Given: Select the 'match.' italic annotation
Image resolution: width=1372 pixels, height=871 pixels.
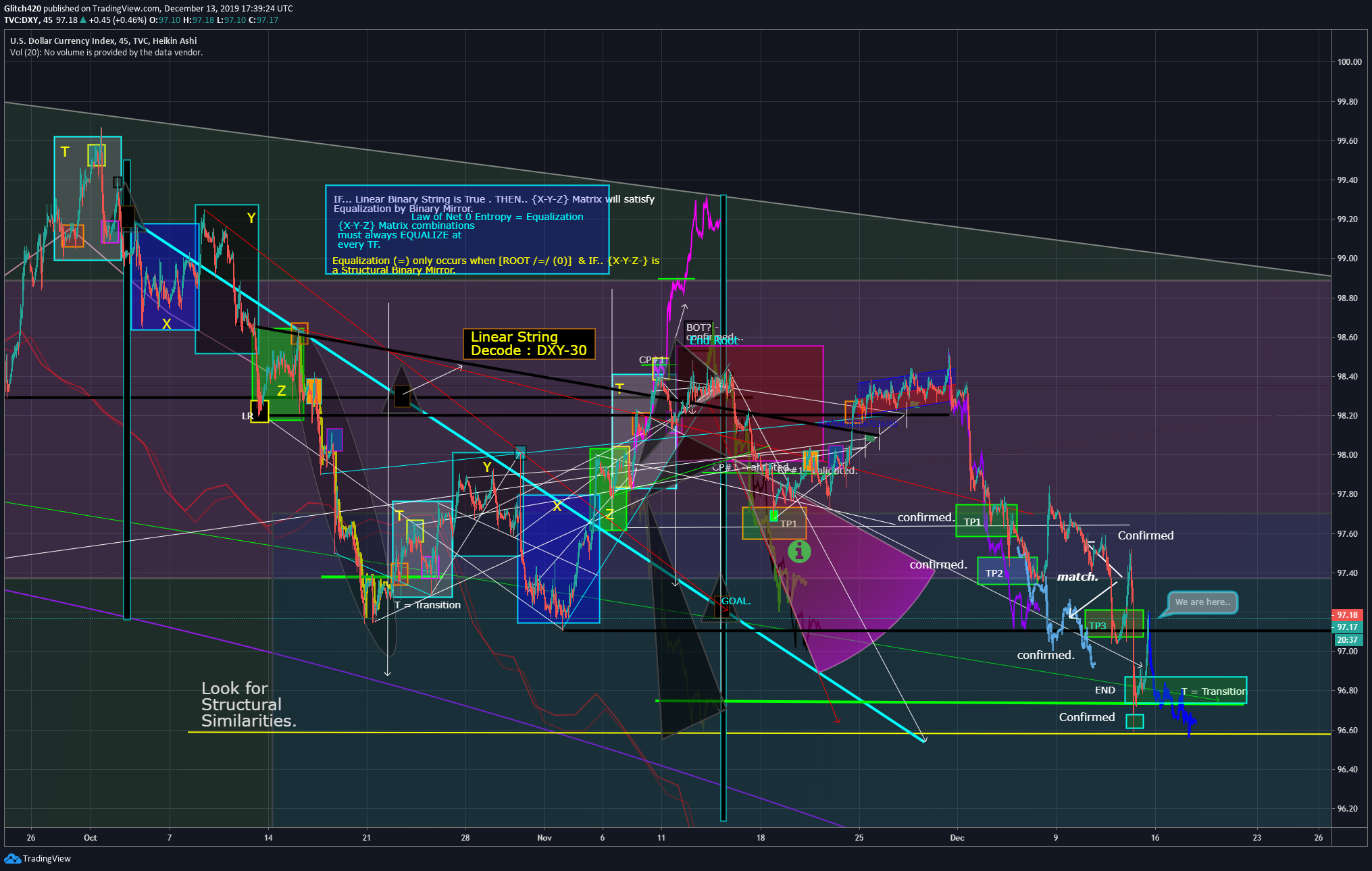Looking at the screenshot, I should point(1077,577).
